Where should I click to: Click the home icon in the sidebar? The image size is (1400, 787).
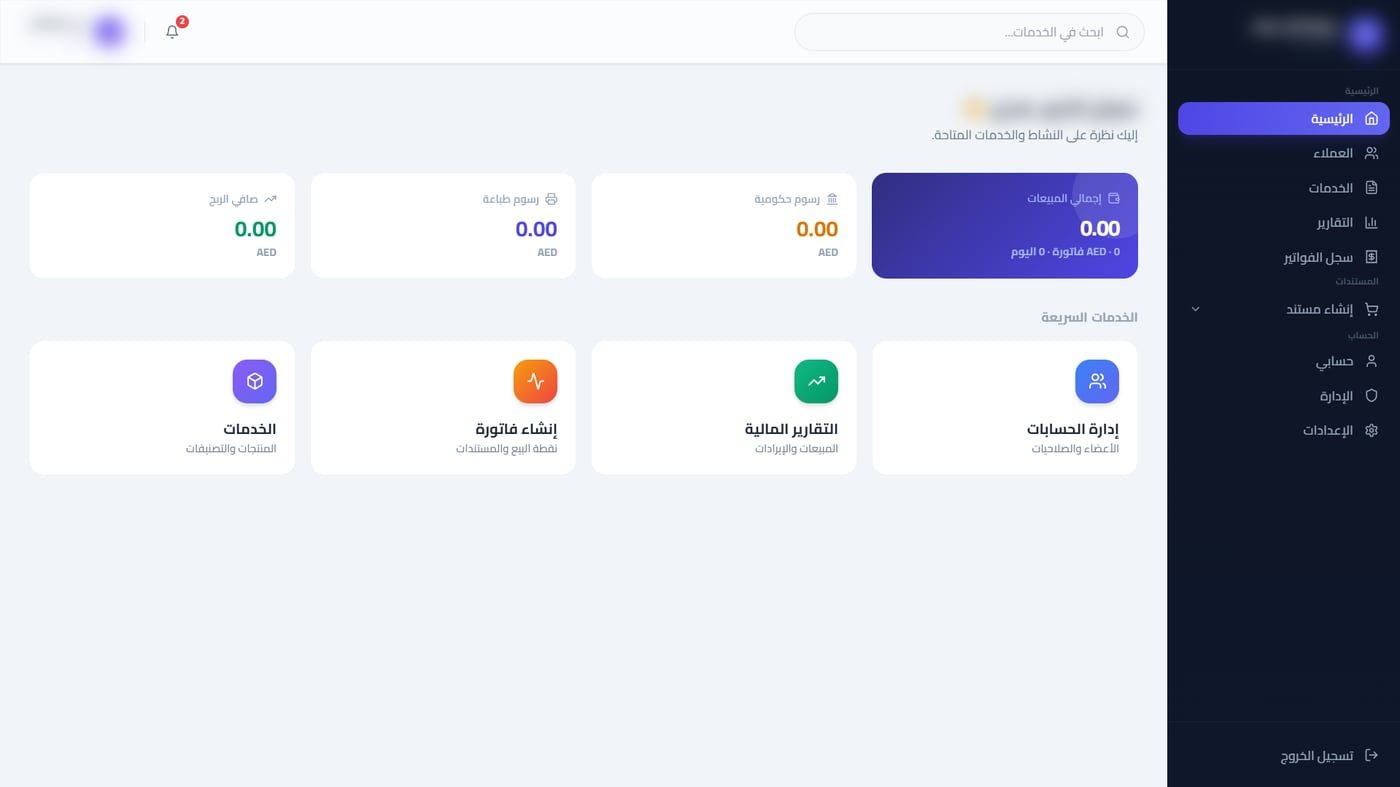coord(1371,119)
